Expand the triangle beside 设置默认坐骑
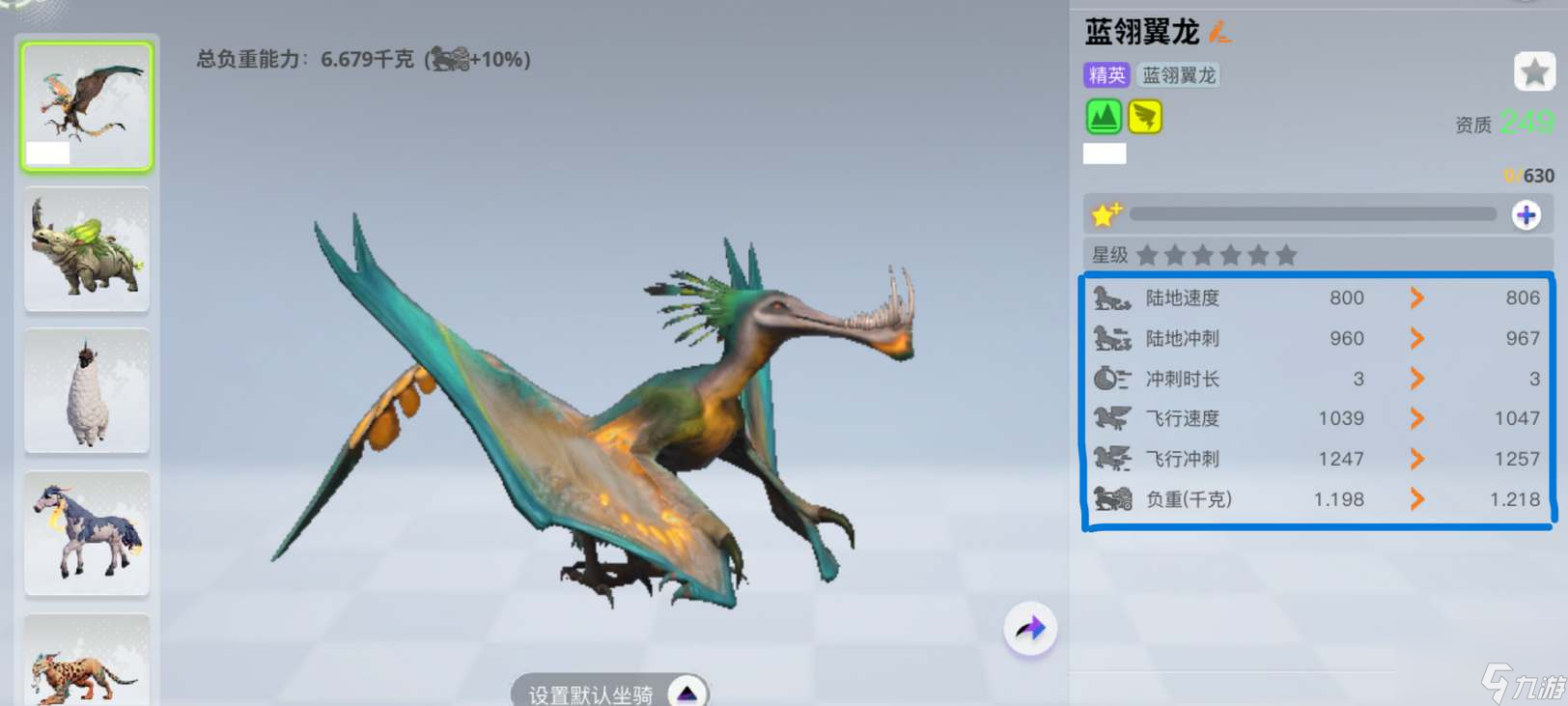1568x706 pixels. 686,693
